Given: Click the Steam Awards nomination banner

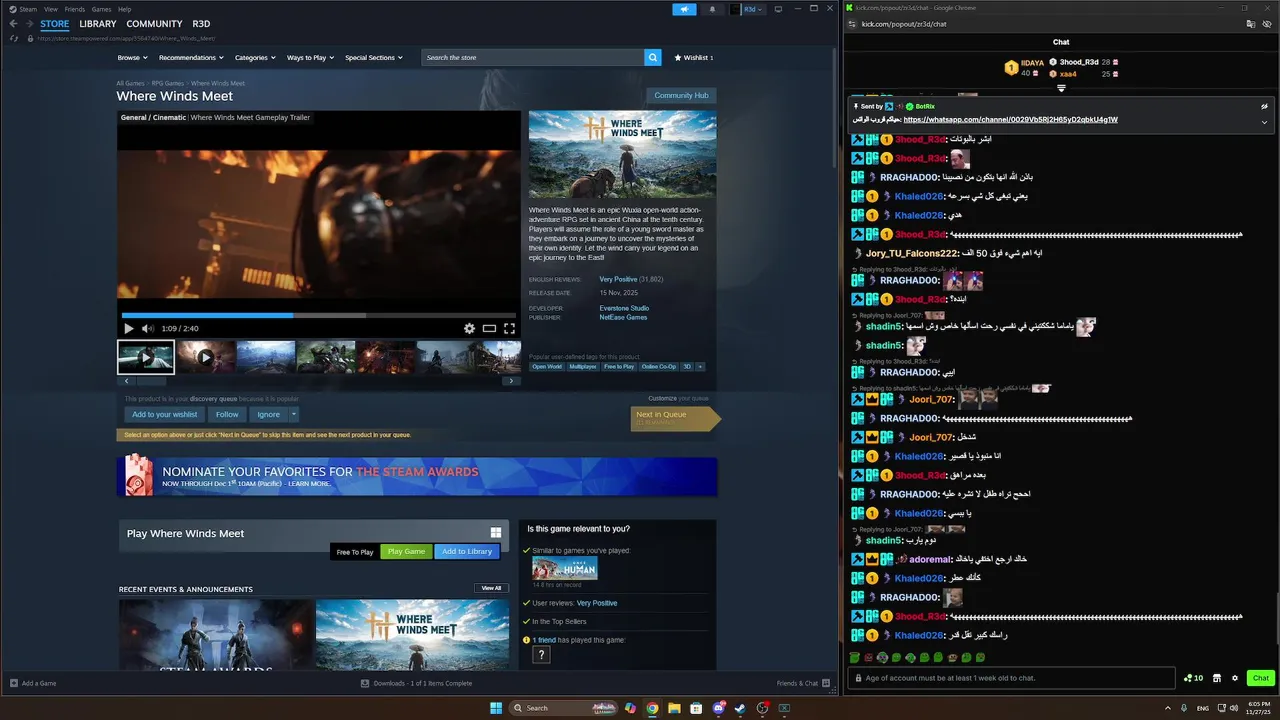Looking at the screenshot, I should [417, 477].
